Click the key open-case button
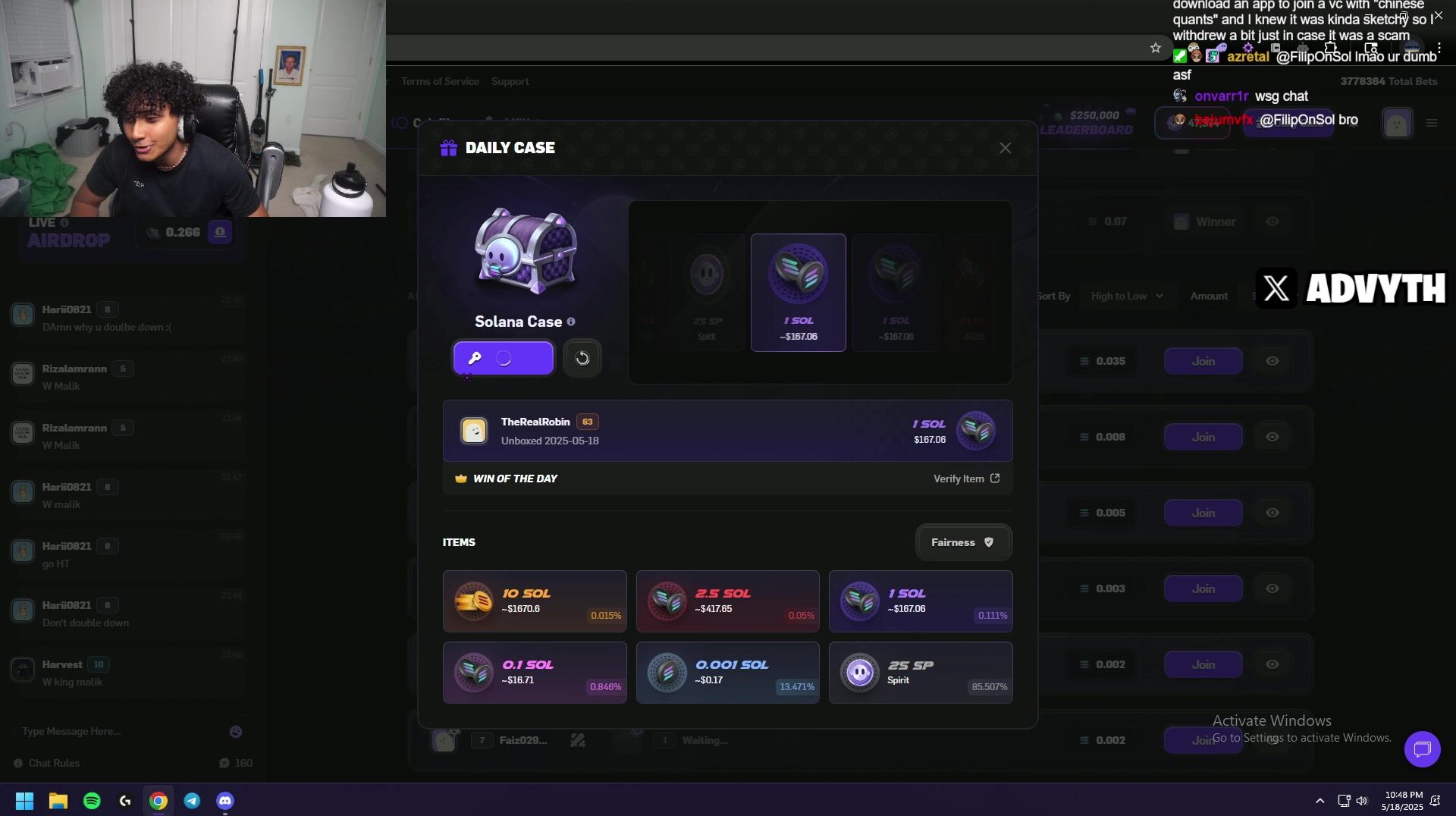This screenshot has height=816, width=1456. [x=504, y=358]
